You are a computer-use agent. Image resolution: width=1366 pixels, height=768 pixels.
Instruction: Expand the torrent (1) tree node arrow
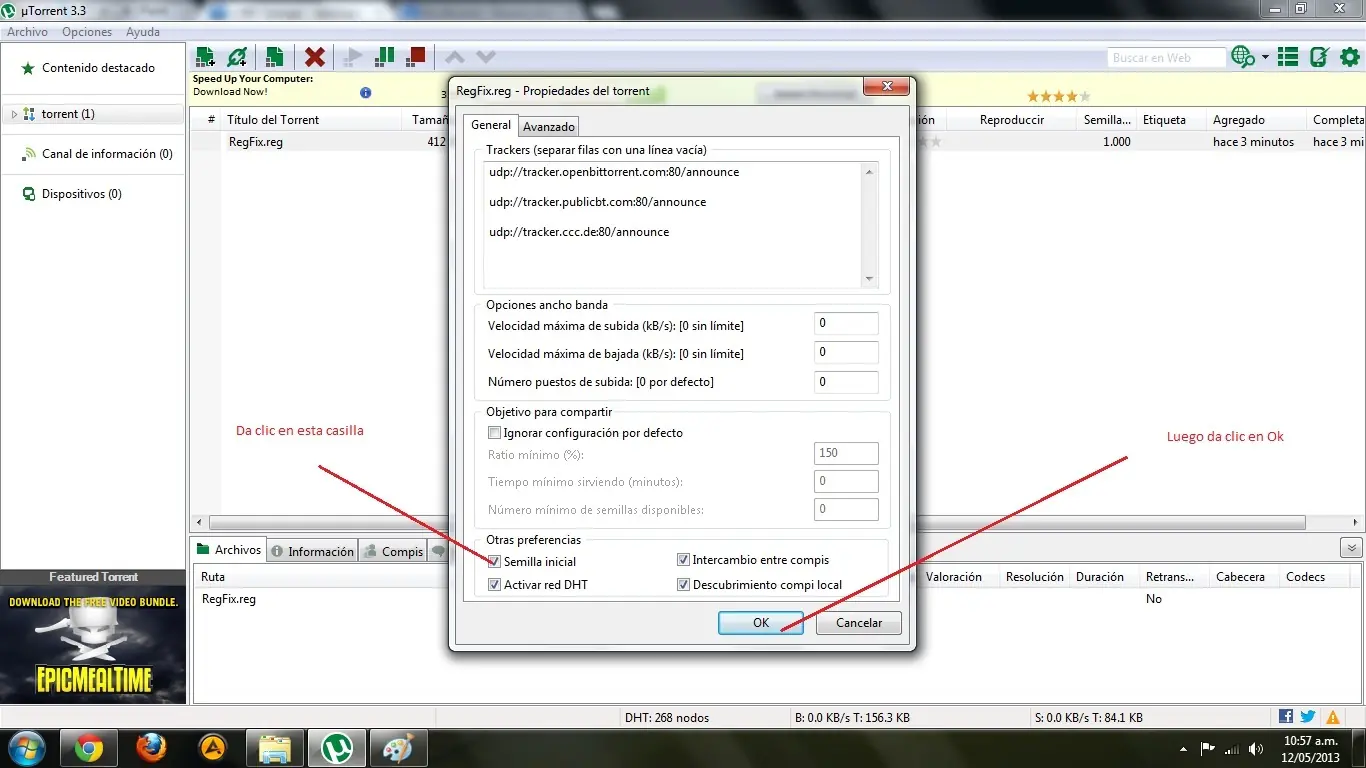coord(14,114)
